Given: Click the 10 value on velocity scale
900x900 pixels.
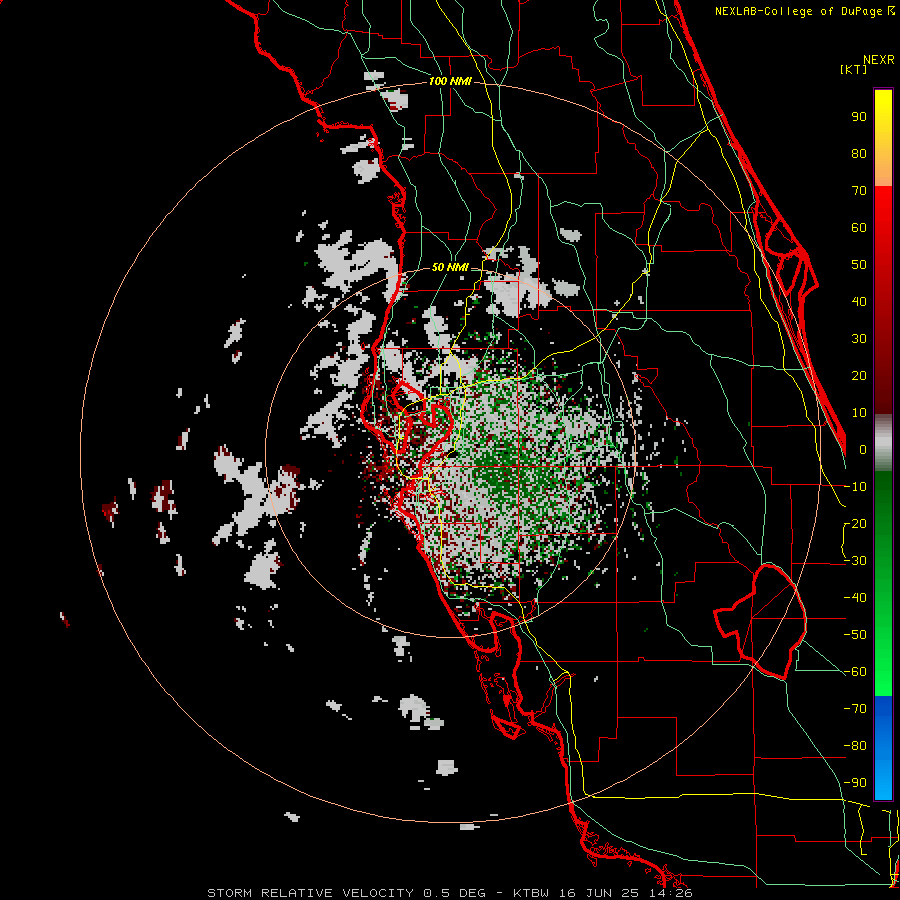Looking at the screenshot, I should pos(859,413).
